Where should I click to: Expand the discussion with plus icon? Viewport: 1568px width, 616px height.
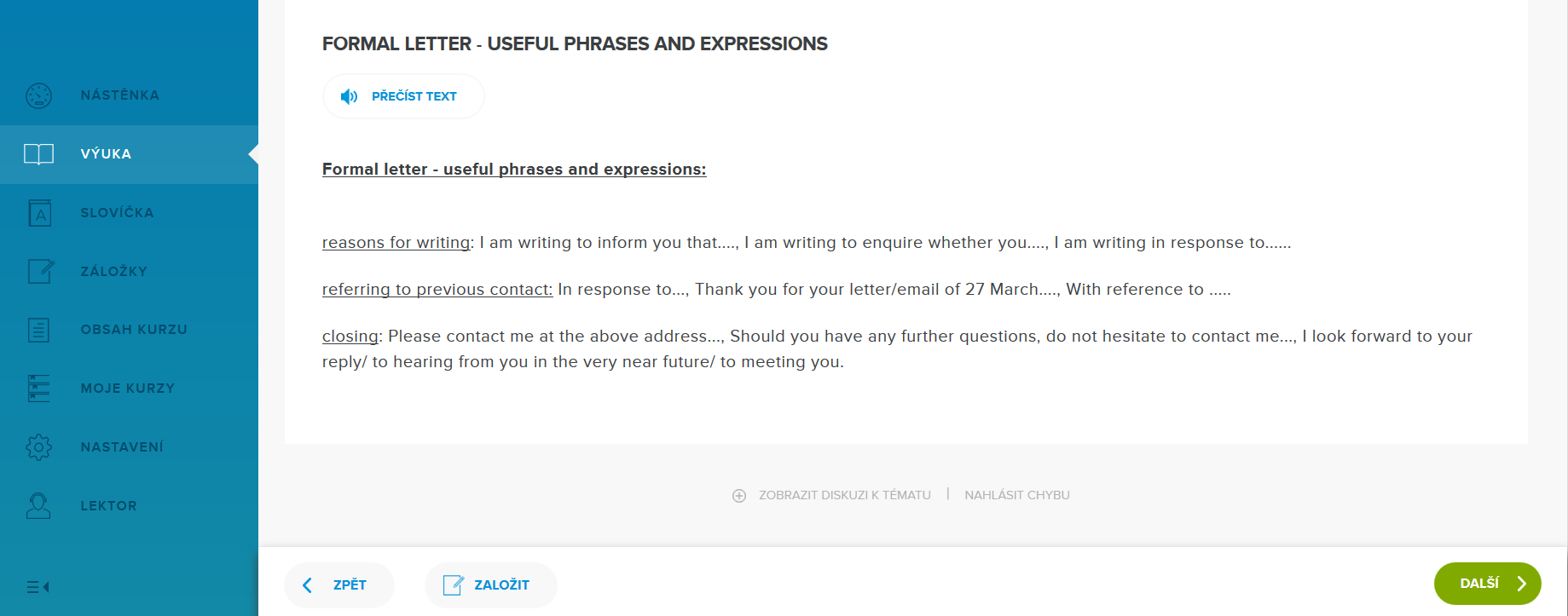[x=739, y=496]
